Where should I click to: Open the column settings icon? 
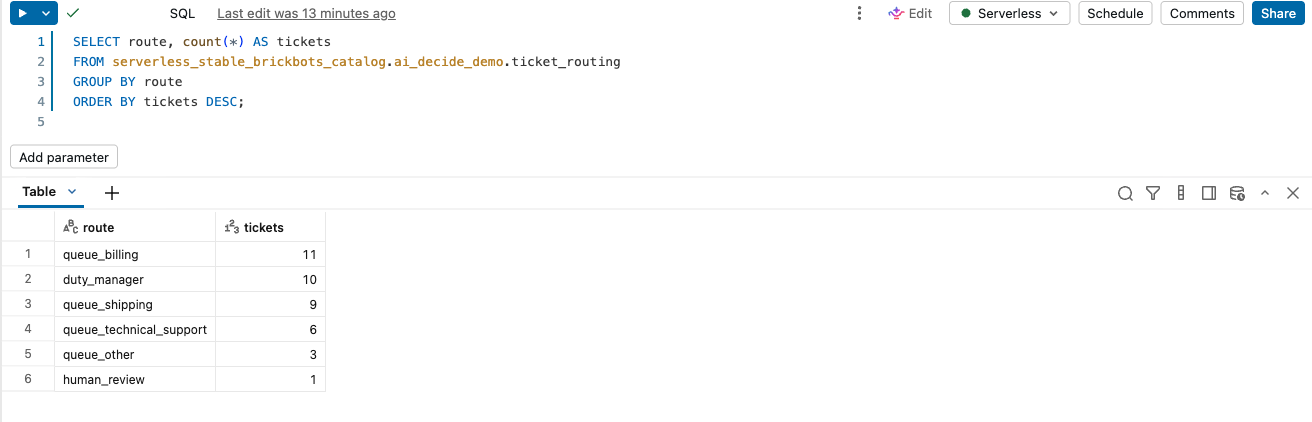pyautogui.click(x=1181, y=193)
